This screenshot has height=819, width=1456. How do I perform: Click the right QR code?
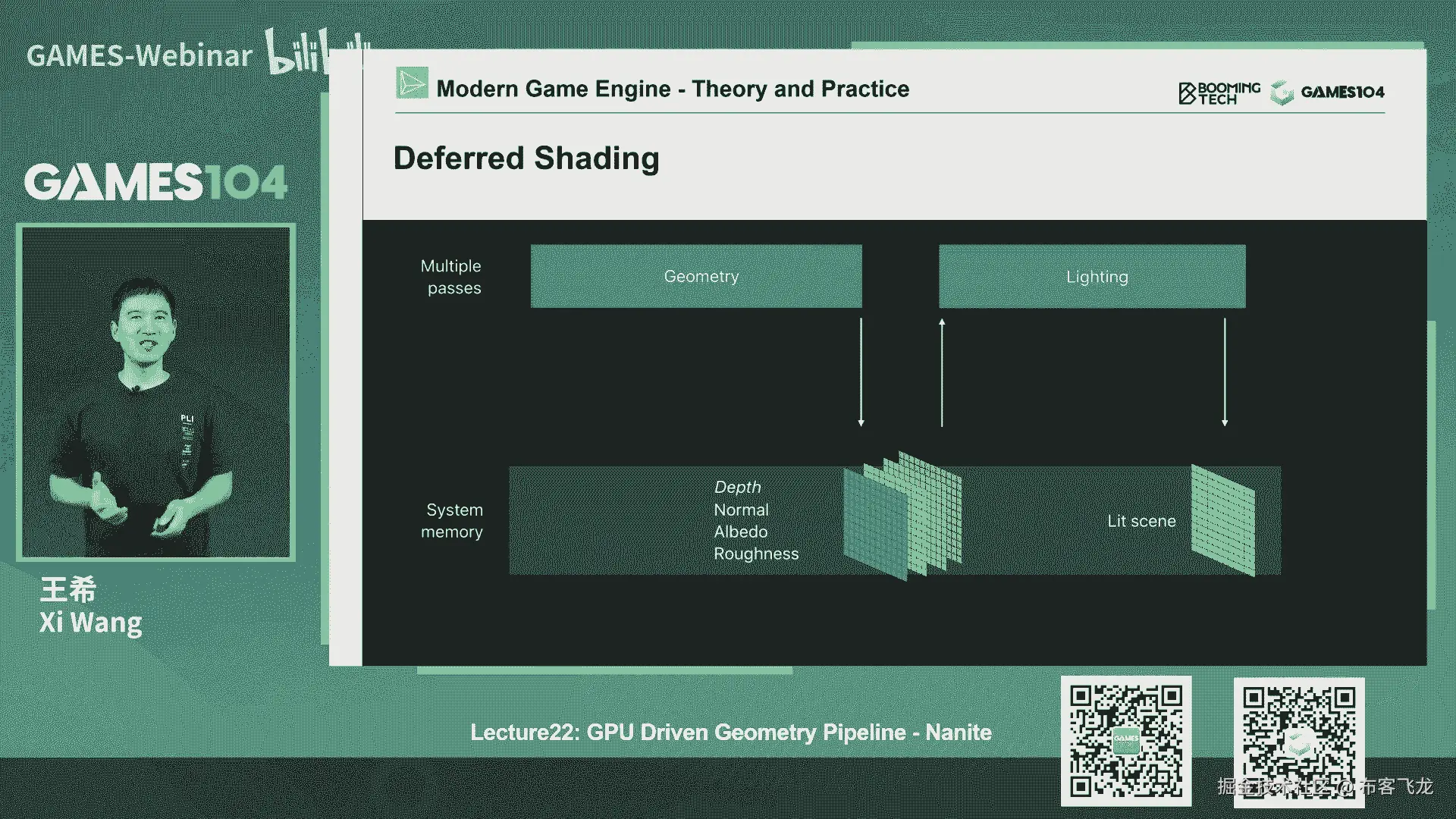click(x=1299, y=742)
